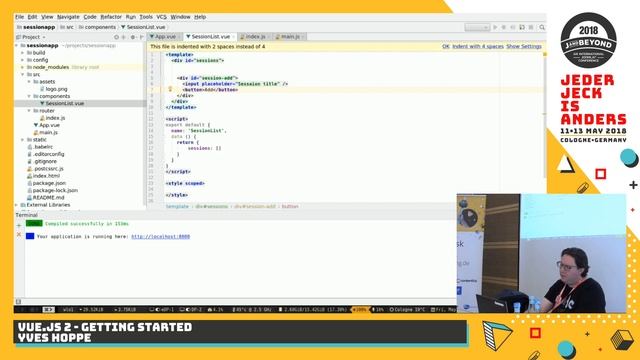Click the Run (play) toolbar icon
The height and width of the screenshot is (360, 640).
495,27
